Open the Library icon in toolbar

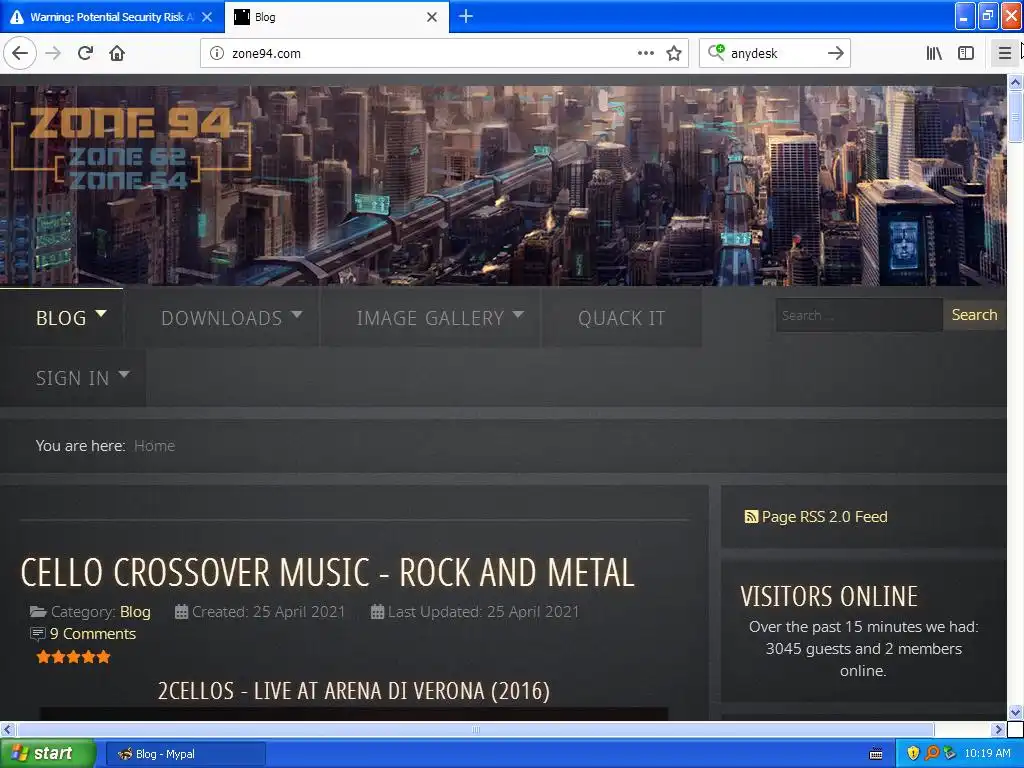click(934, 54)
